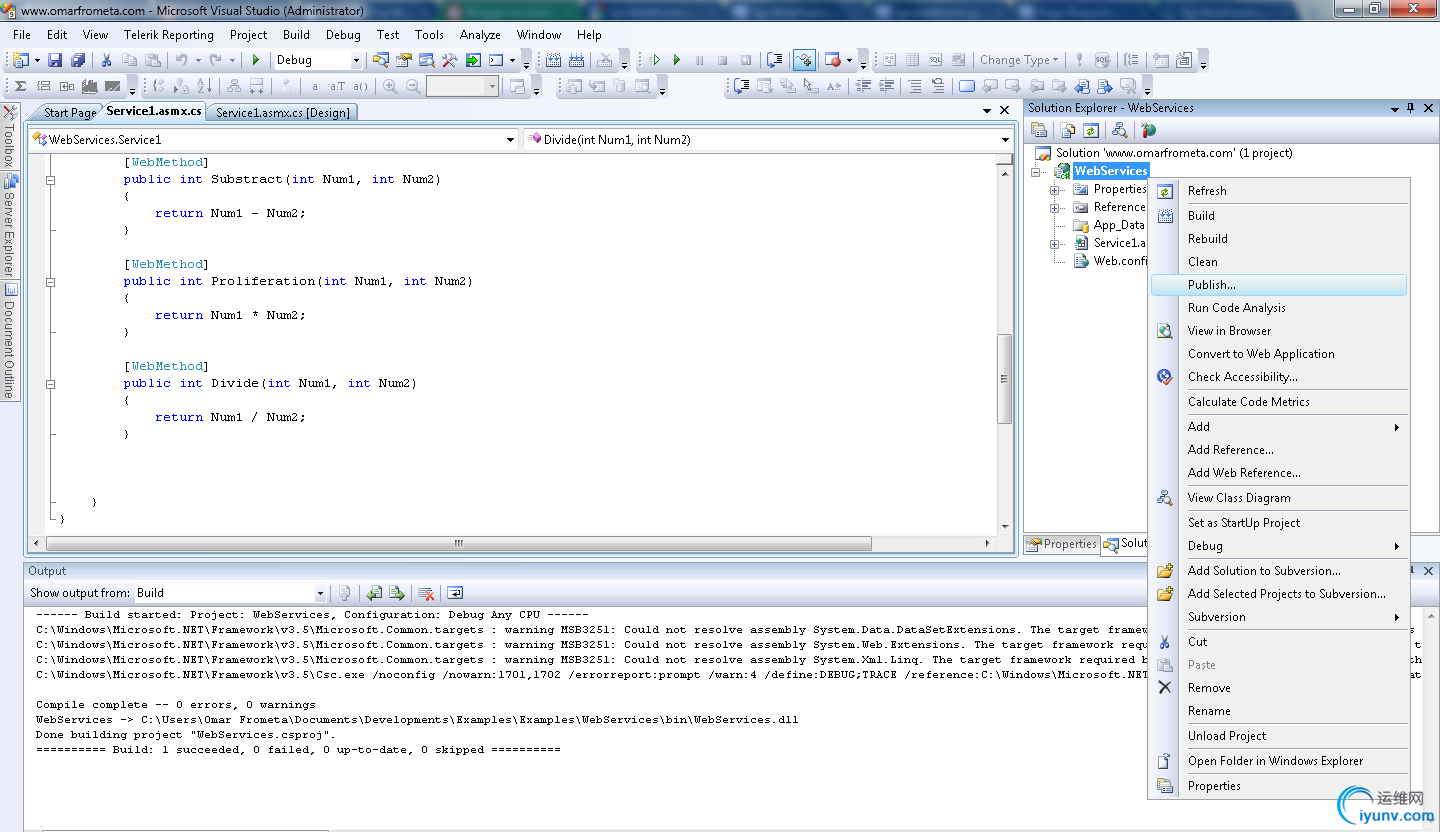Close the active editor document tab
The width and height of the screenshot is (1440, 832).
(1005, 111)
